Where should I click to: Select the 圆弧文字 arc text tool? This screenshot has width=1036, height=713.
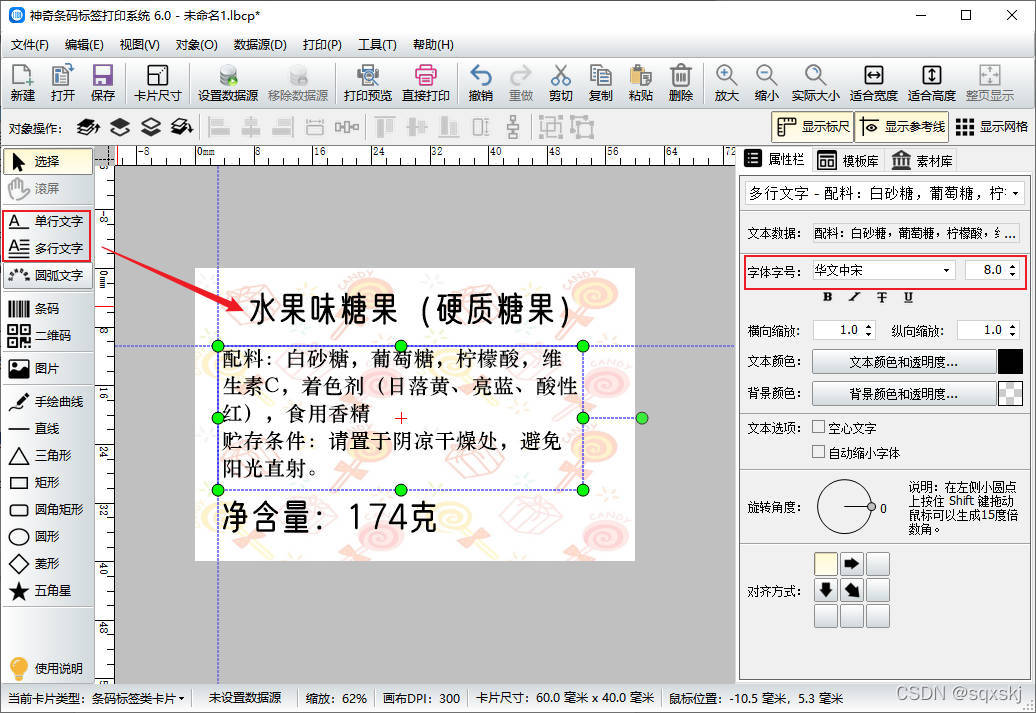(46, 275)
